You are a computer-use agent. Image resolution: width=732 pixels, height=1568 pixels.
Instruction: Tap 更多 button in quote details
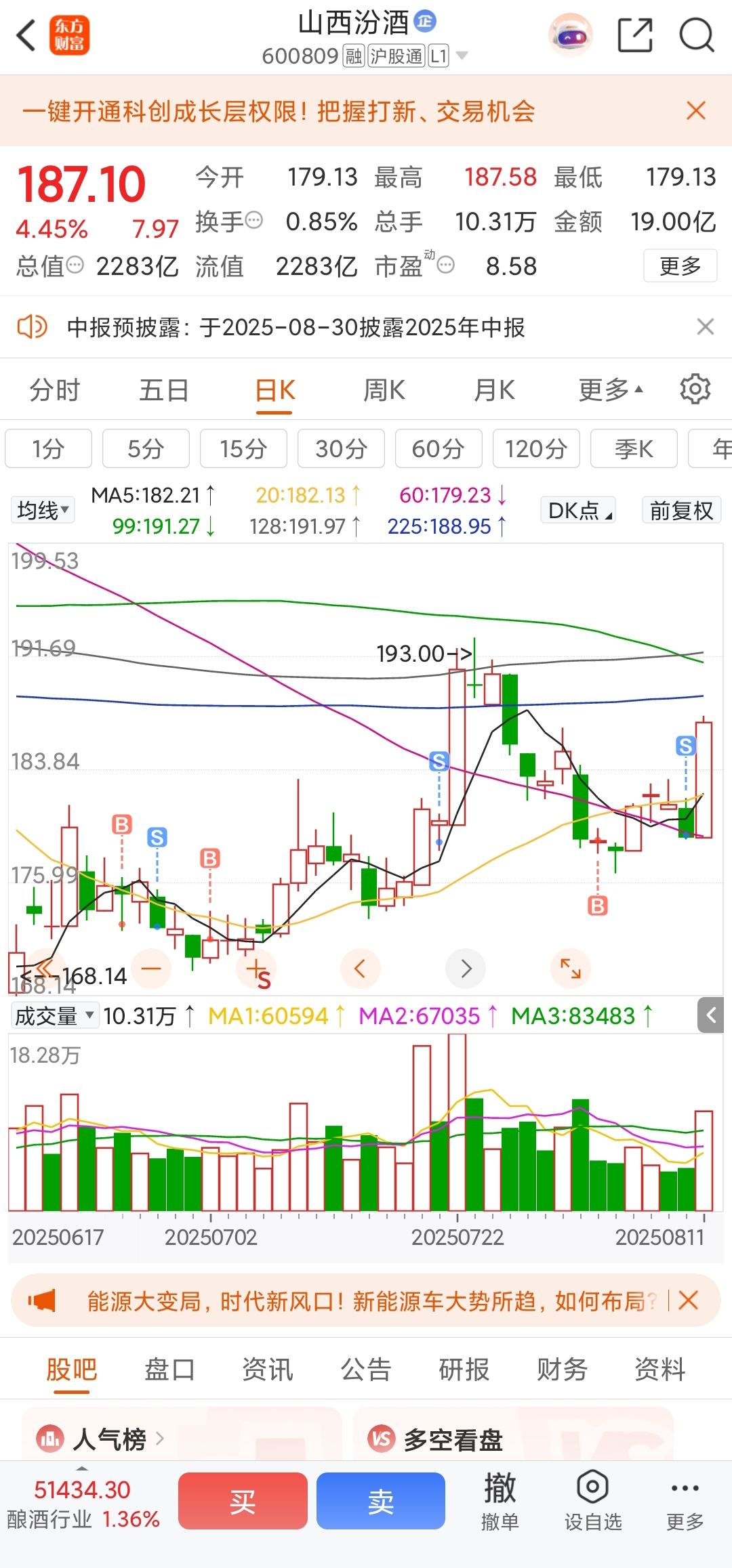680,266
